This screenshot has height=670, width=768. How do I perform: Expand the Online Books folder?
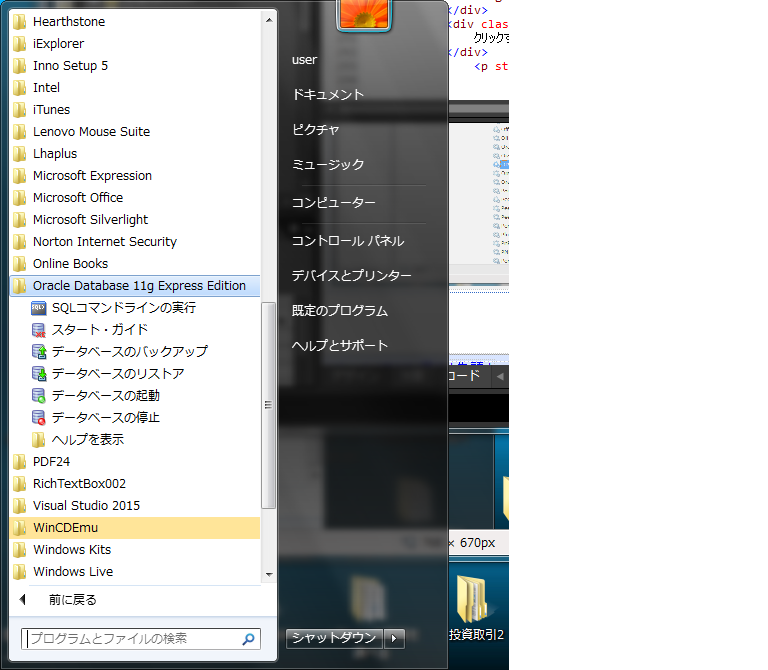[135, 264]
